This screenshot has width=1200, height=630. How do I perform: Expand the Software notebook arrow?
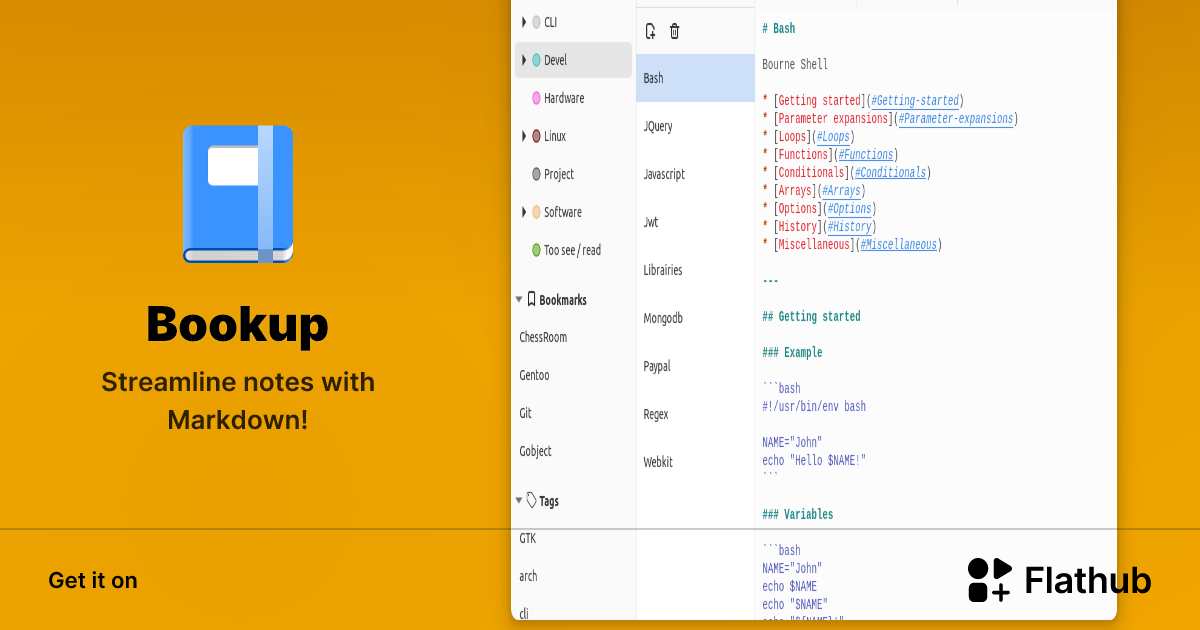(523, 212)
